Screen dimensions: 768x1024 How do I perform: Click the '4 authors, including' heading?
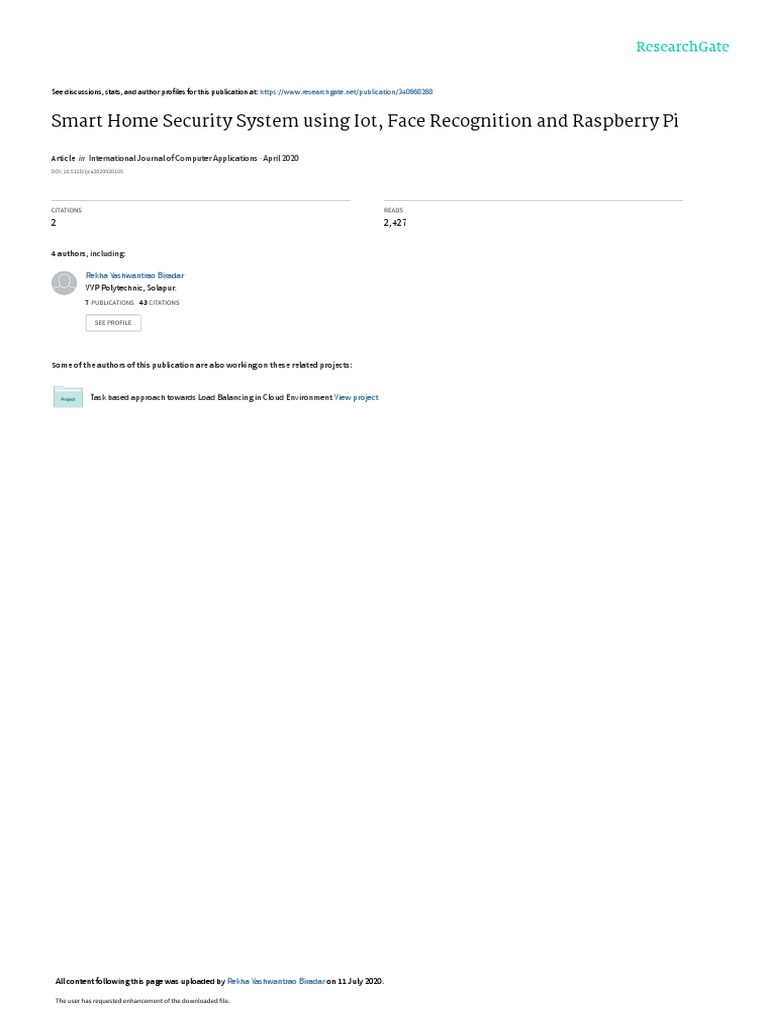[88, 253]
